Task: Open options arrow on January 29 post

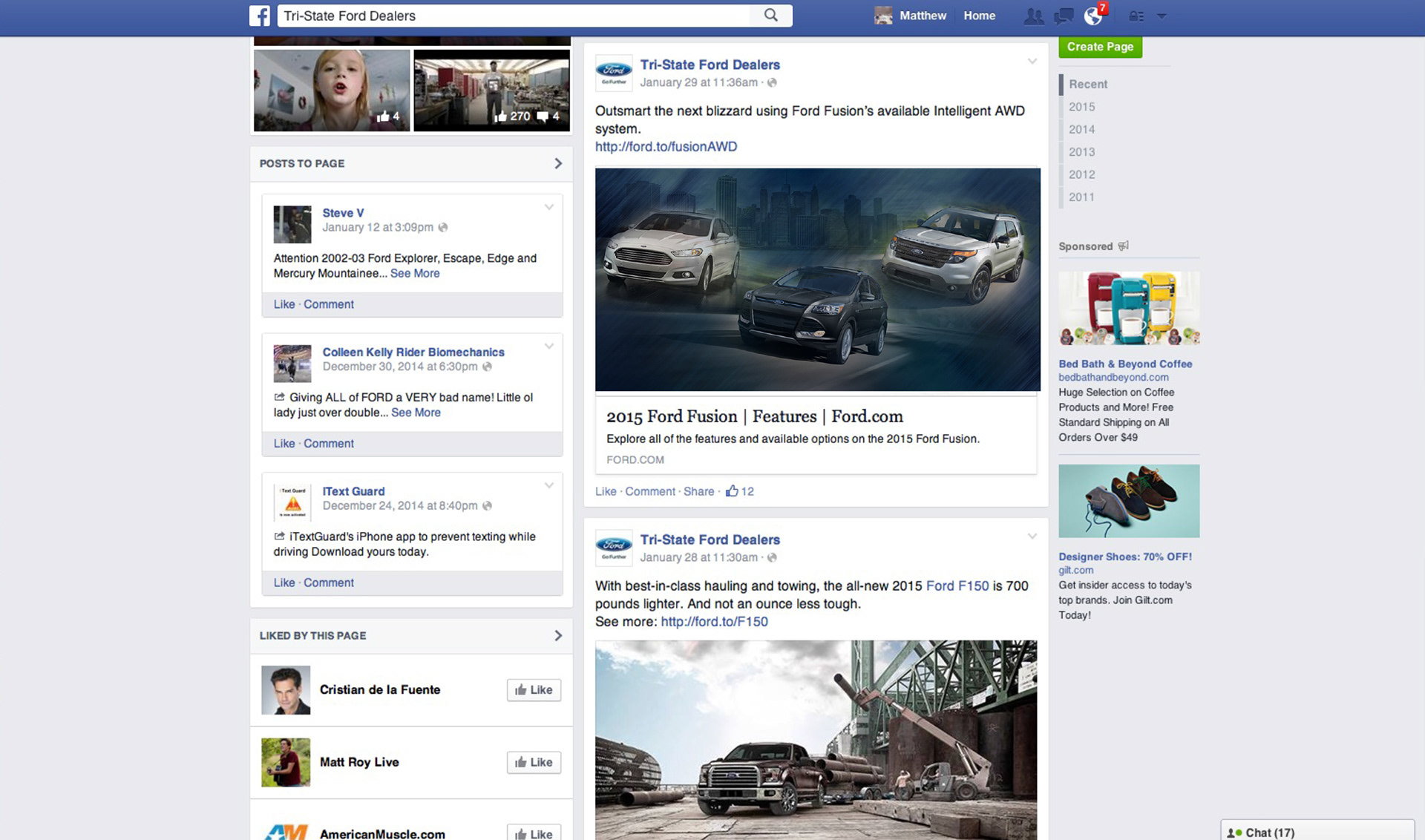Action: click(1032, 61)
